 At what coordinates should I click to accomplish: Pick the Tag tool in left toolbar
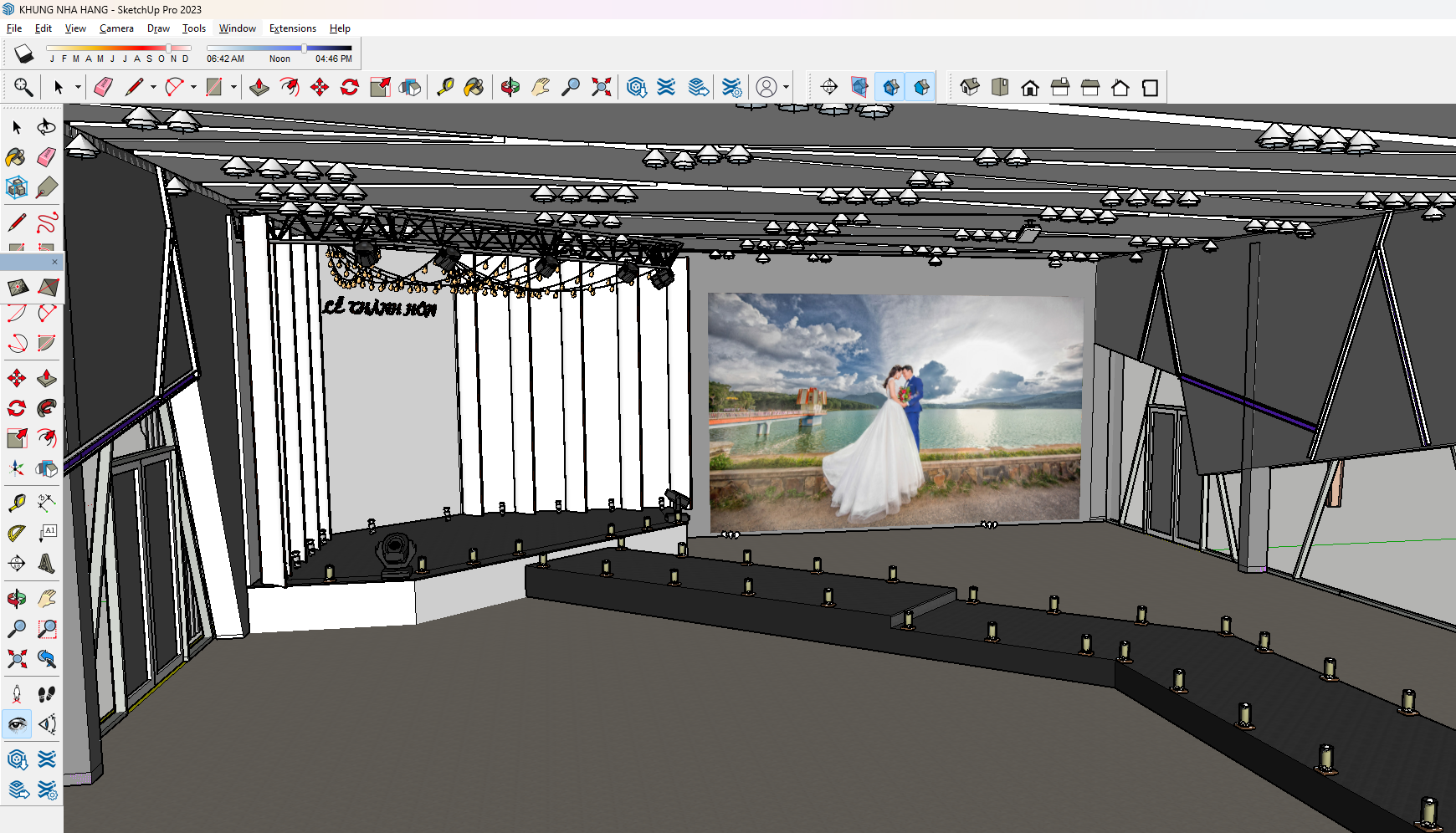[x=47, y=187]
